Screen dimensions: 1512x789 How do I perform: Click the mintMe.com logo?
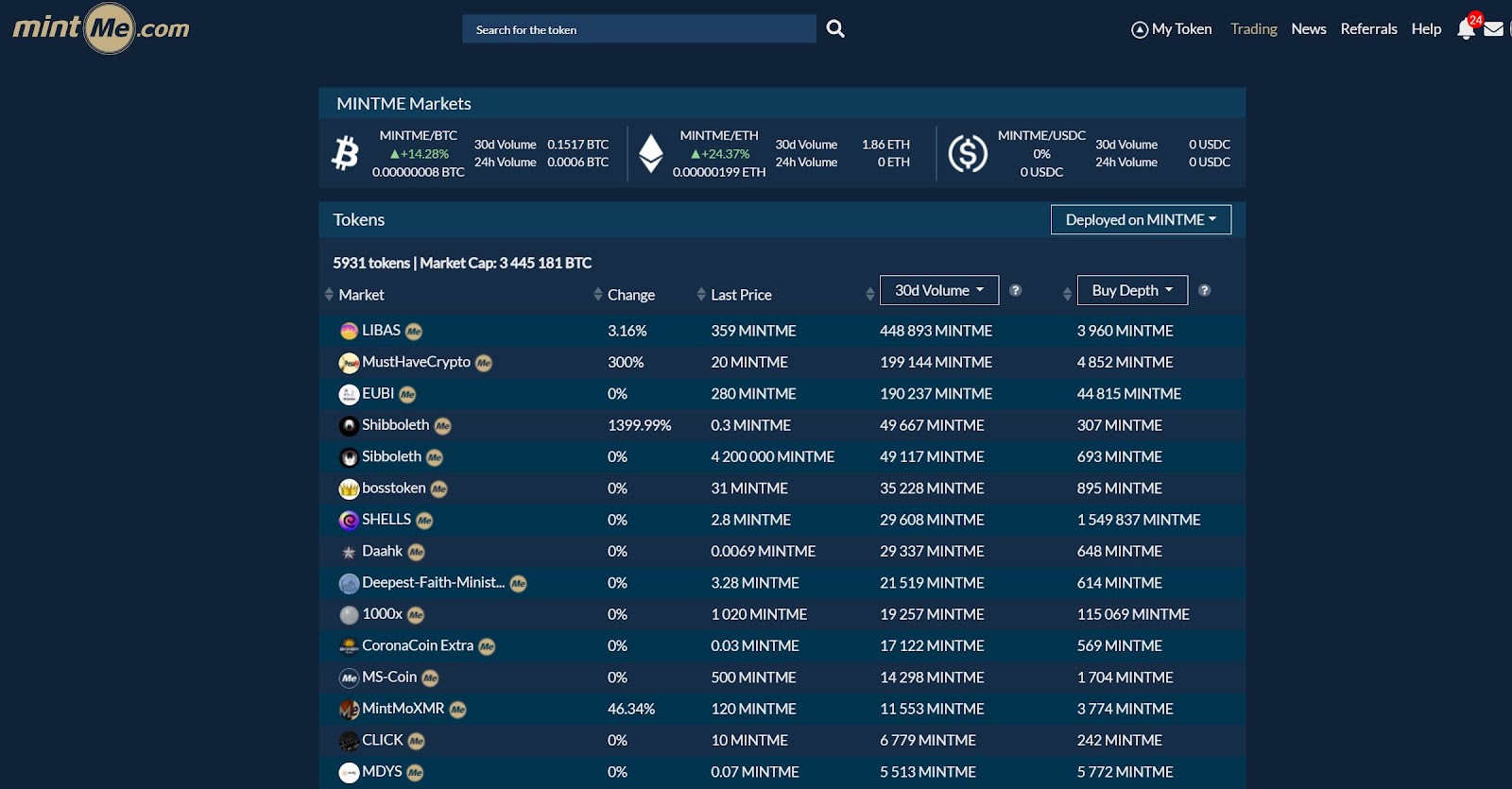tap(101, 28)
